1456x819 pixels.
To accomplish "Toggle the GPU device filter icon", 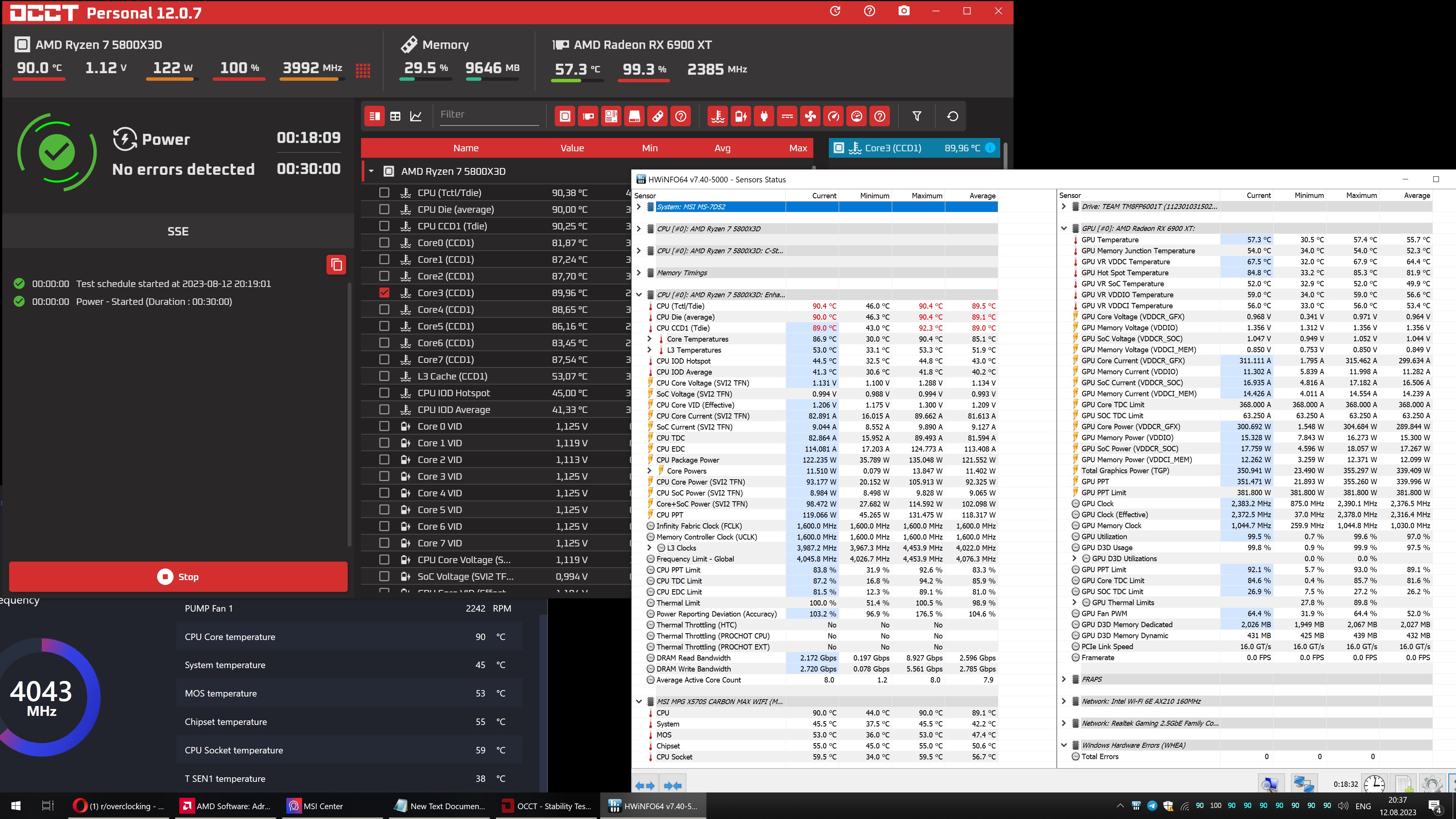I will click(588, 116).
